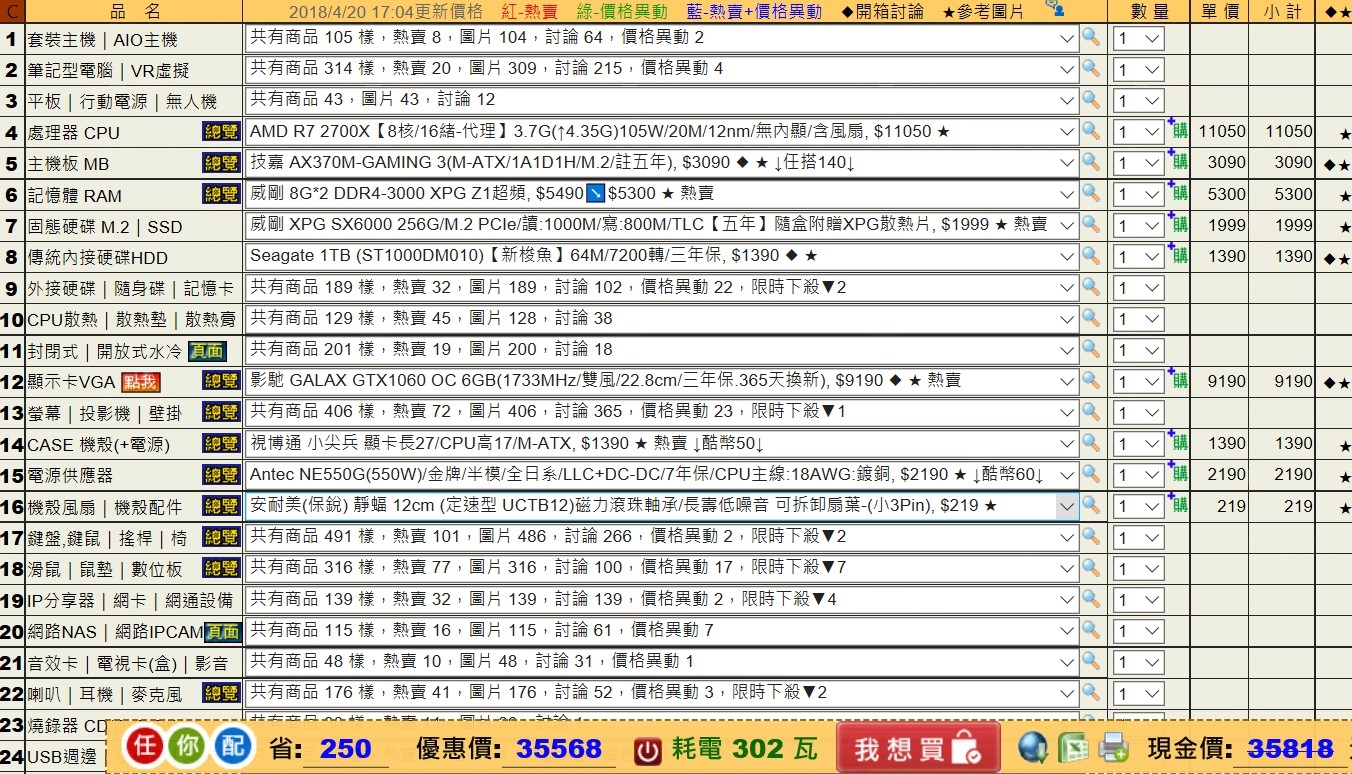Click the +購 icon in the 機殼風扇 row
The width and height of the screenshot is (1352, 774).
(1178, 504)
